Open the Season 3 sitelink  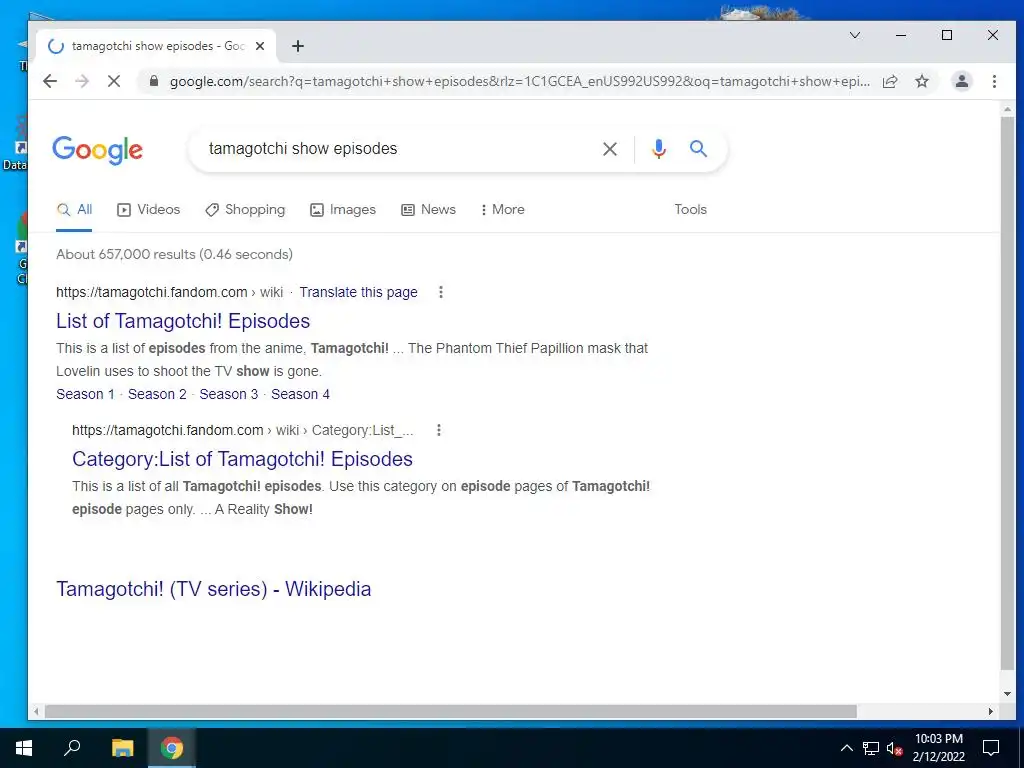(x=229, y=394)
